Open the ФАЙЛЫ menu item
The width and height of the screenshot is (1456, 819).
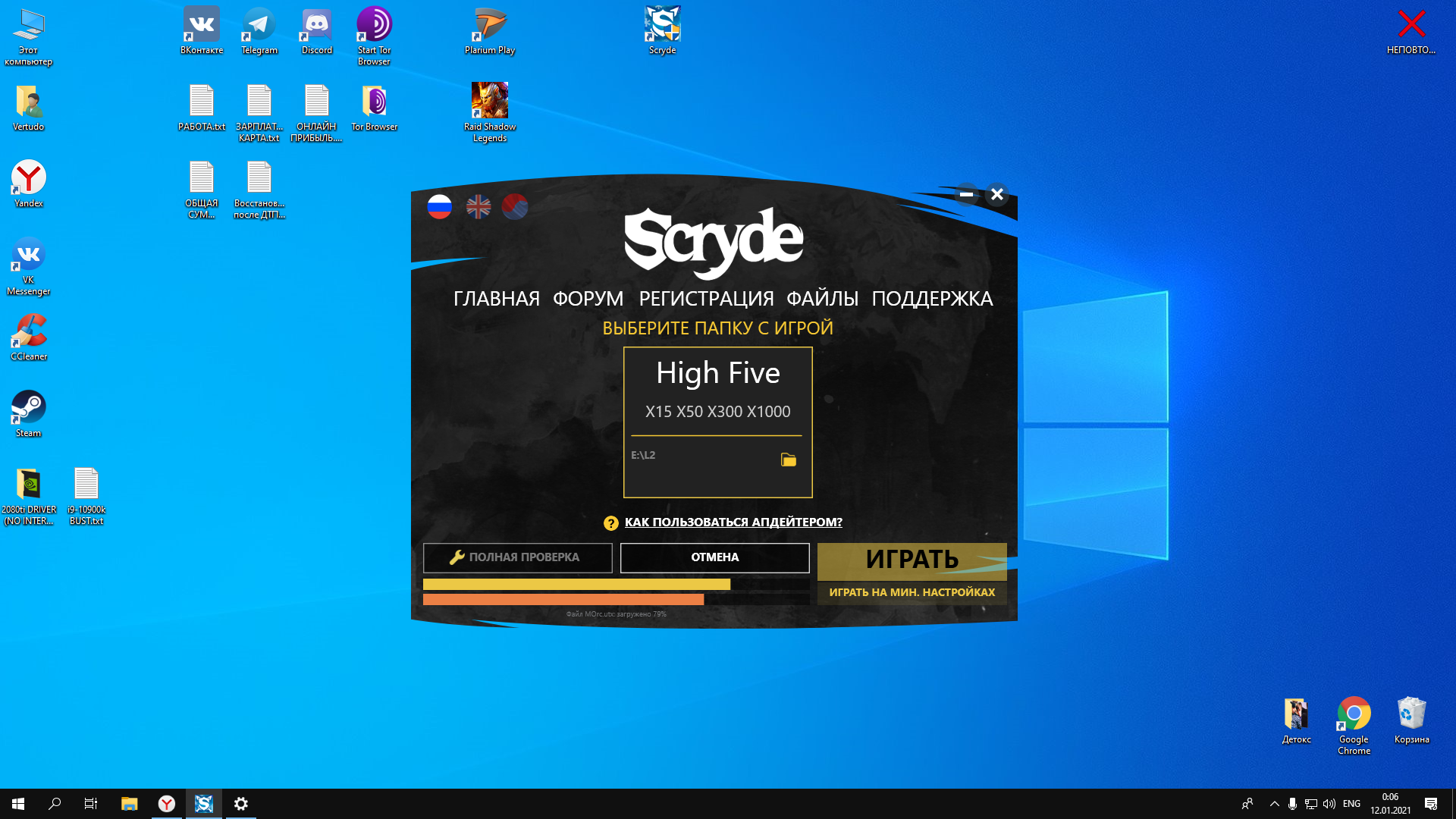822,299
